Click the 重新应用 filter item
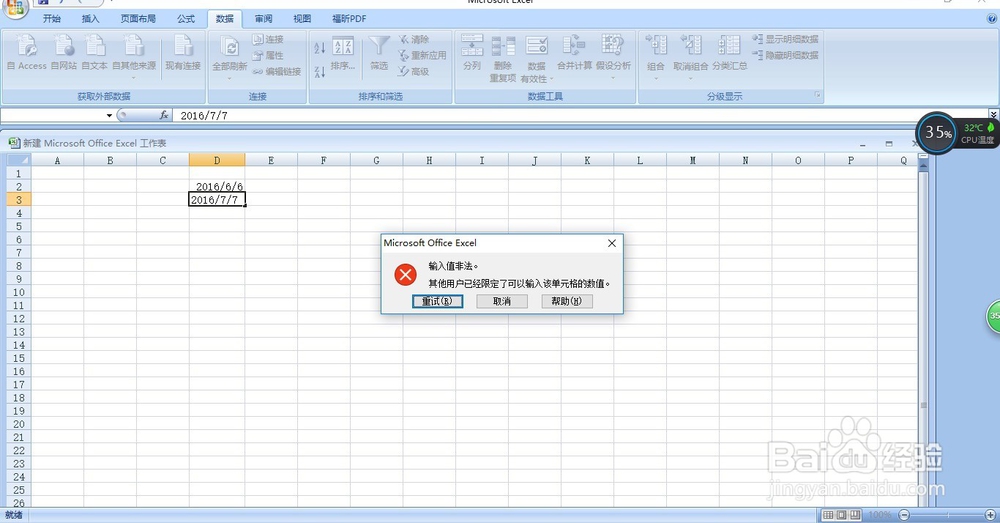Screen dimensions: 1000x523 [422, 55]
